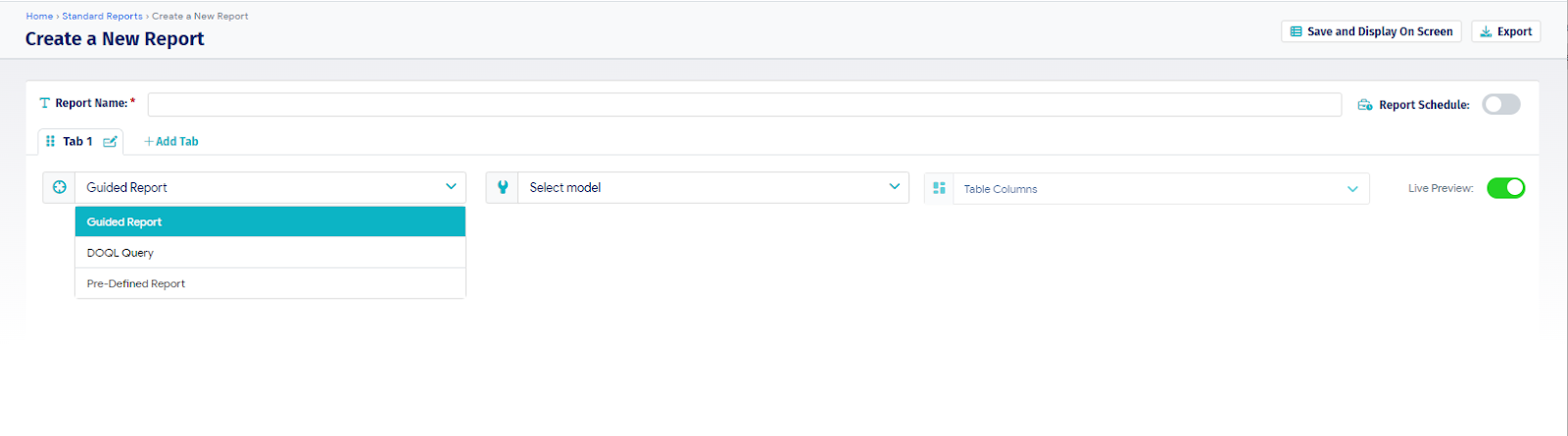Click the Create a New Report breadcrumb
The width and height of the screenshot is (1568, 436).
click(x=200, y=16)
